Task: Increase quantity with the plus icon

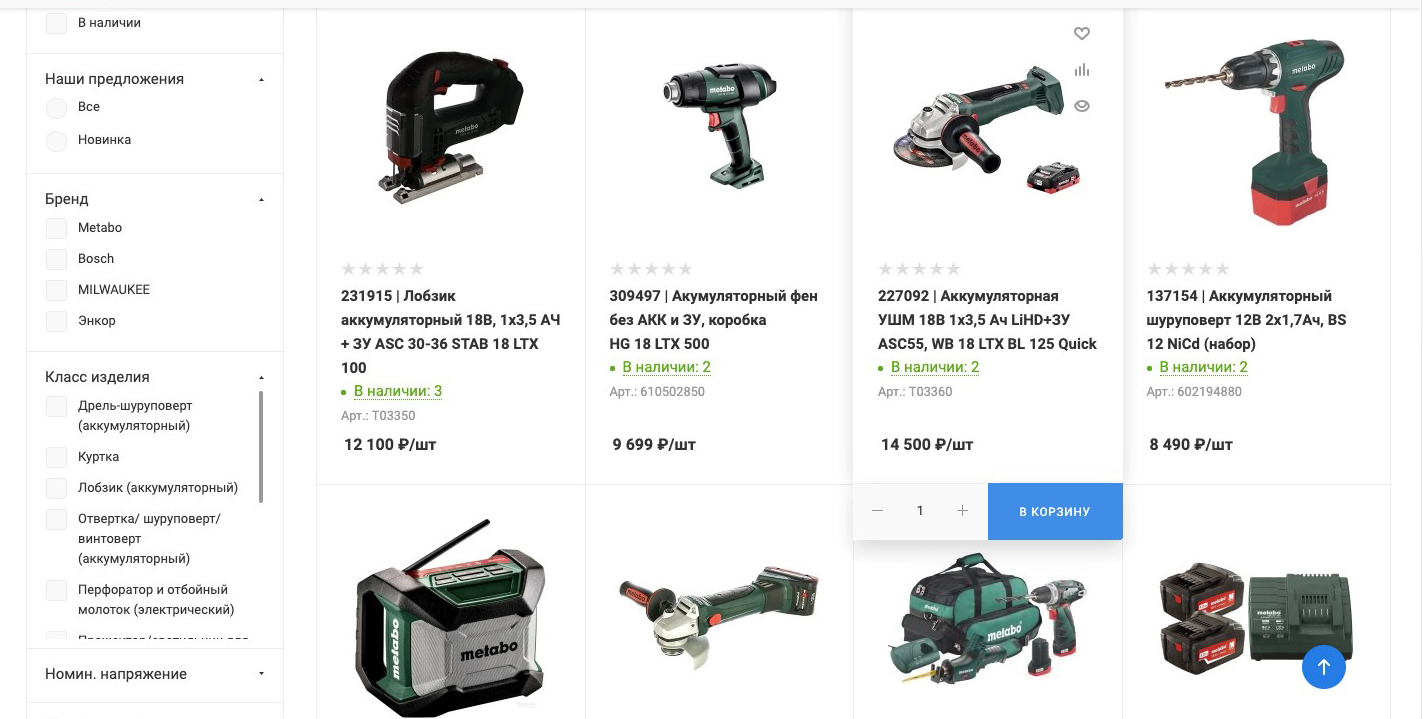Action: (x=962, y=511)
